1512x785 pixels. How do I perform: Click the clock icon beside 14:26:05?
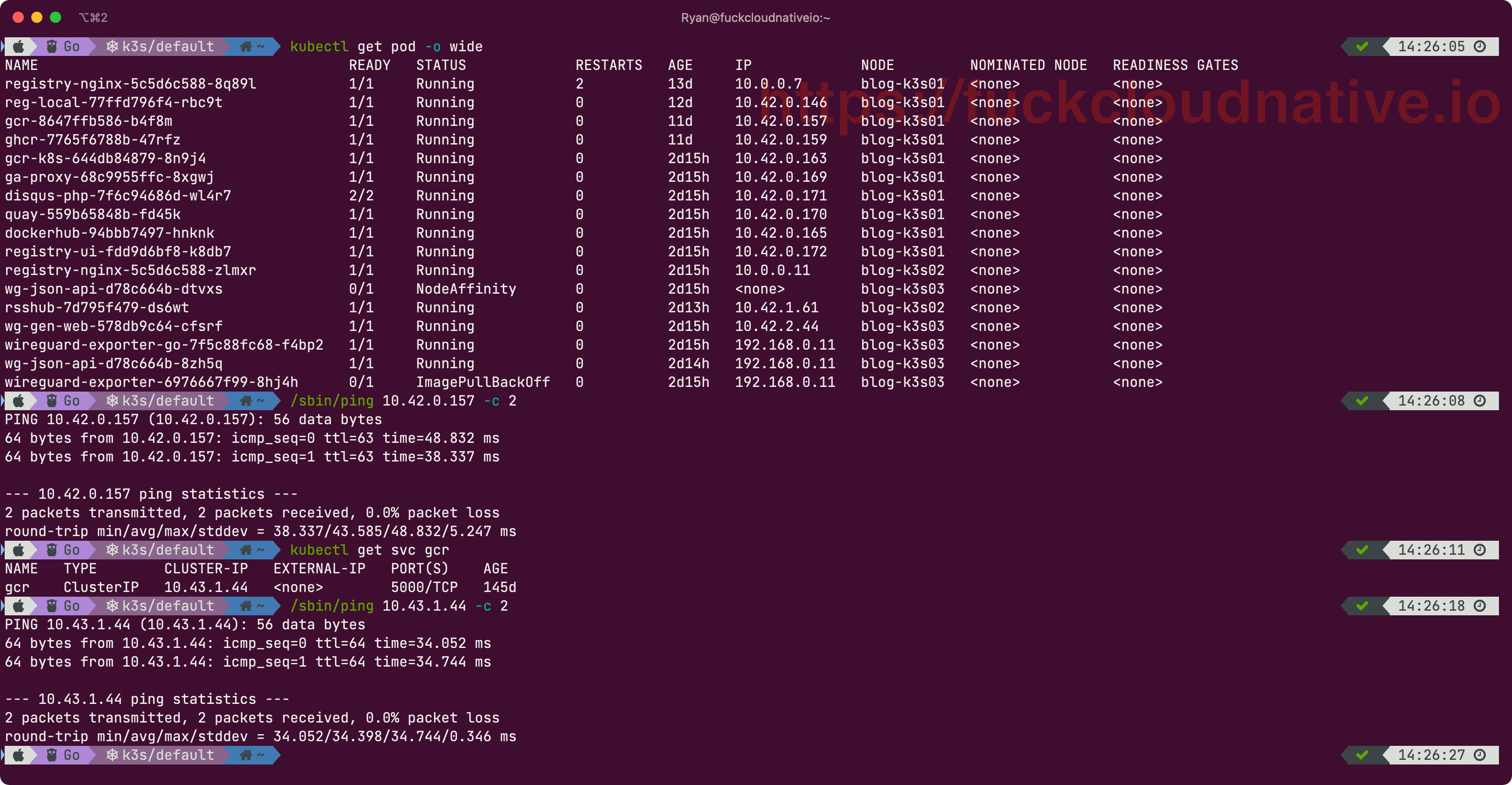tap(1480, 46)
